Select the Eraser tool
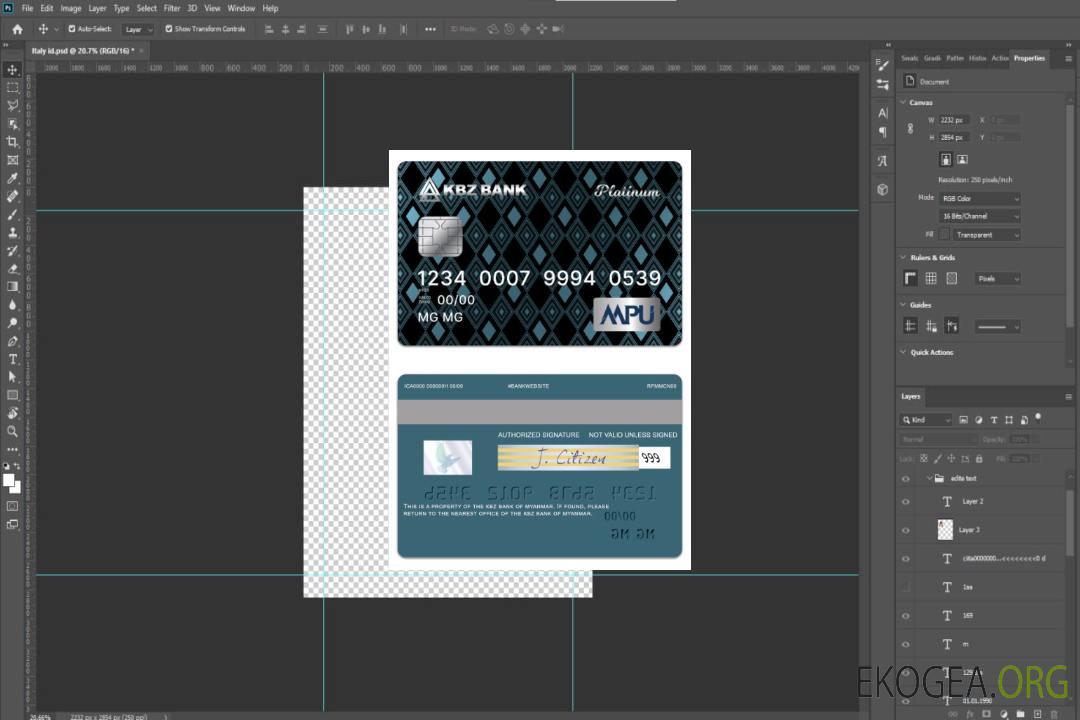The image size is (1080, 720). click(x=12, y=269)
